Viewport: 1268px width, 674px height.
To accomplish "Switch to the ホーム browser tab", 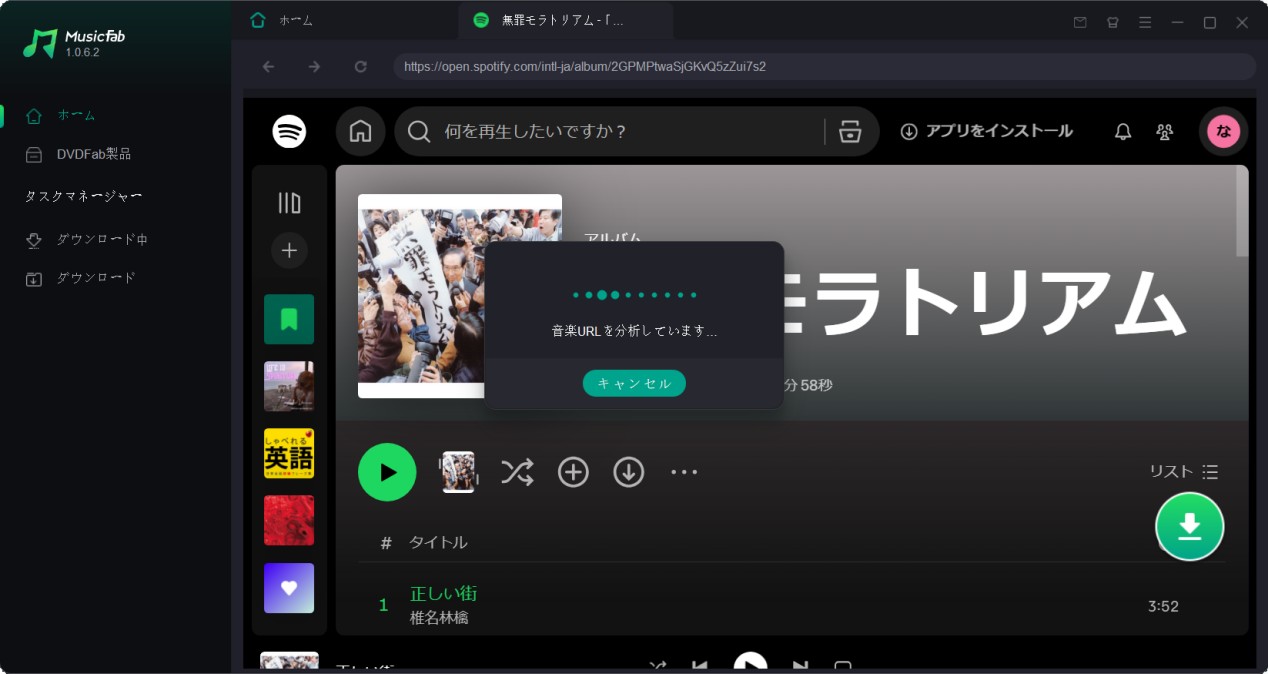I will click(296, 19).
